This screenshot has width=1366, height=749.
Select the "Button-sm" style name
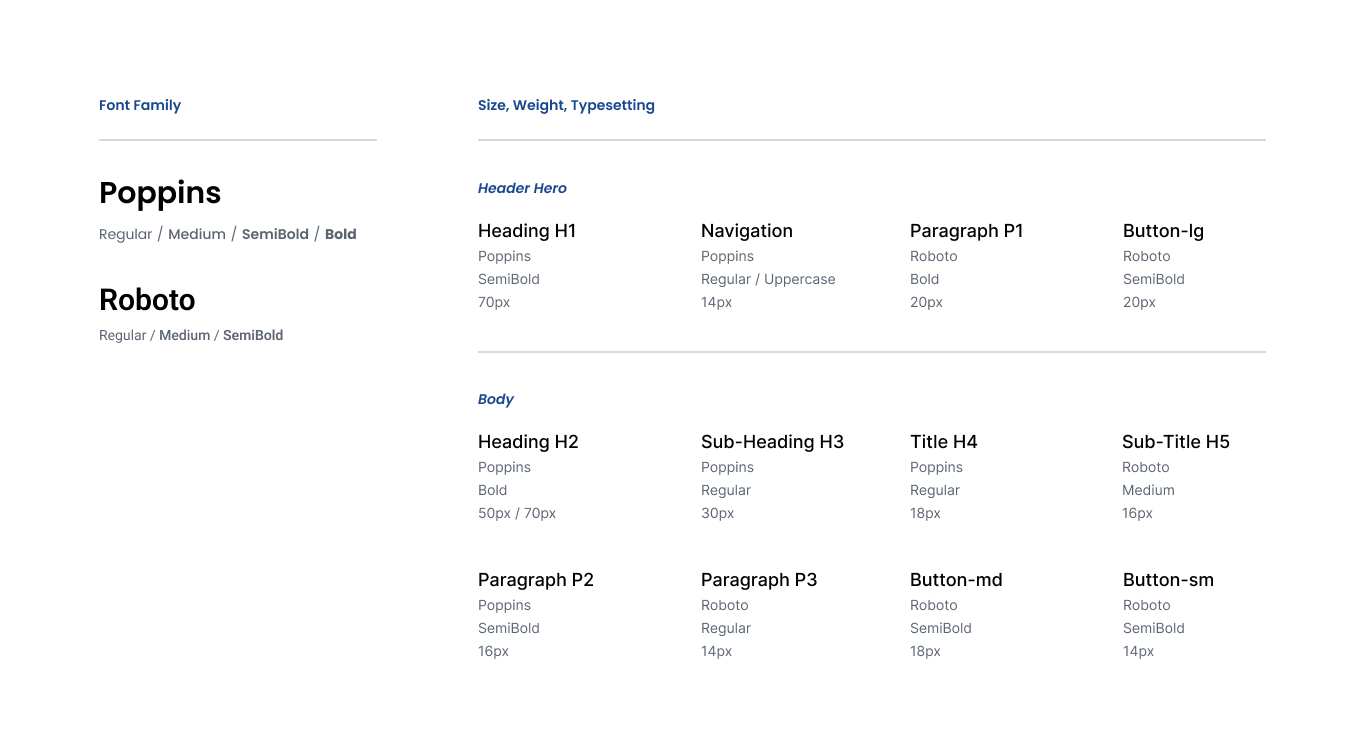(1168, 580)
